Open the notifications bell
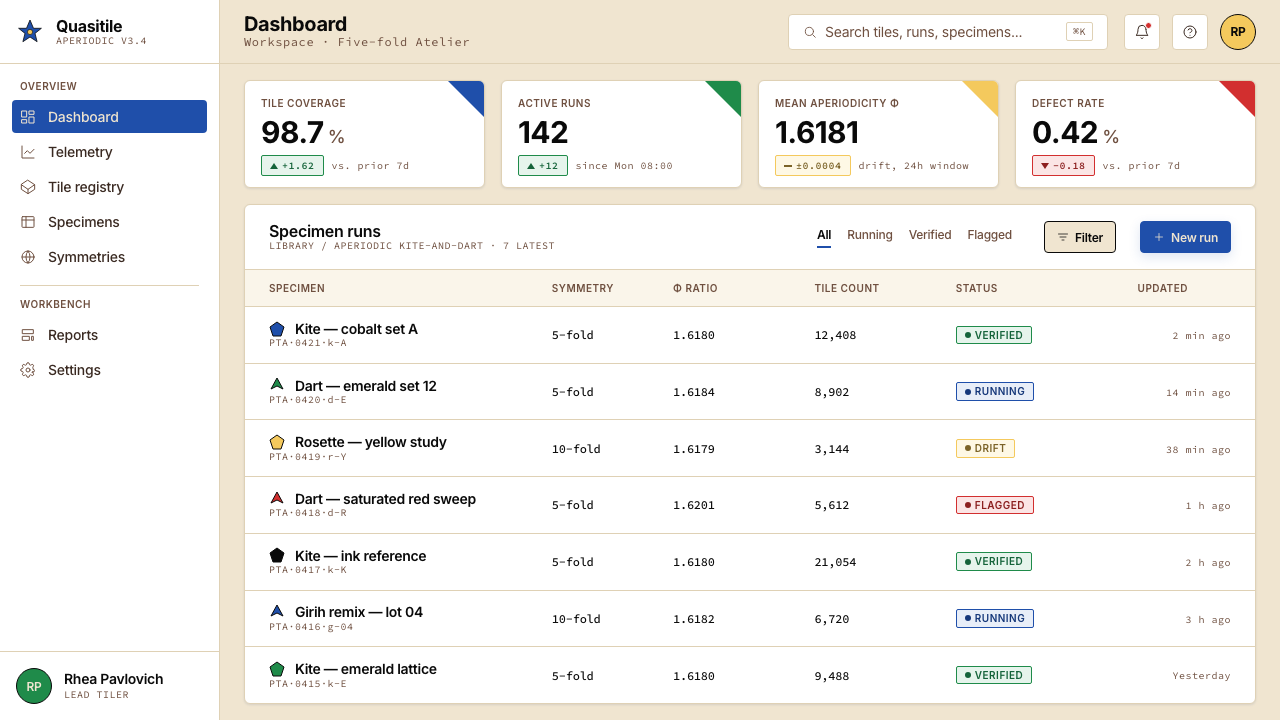This screenshot has height=720, width=1280. point(1142,32)
